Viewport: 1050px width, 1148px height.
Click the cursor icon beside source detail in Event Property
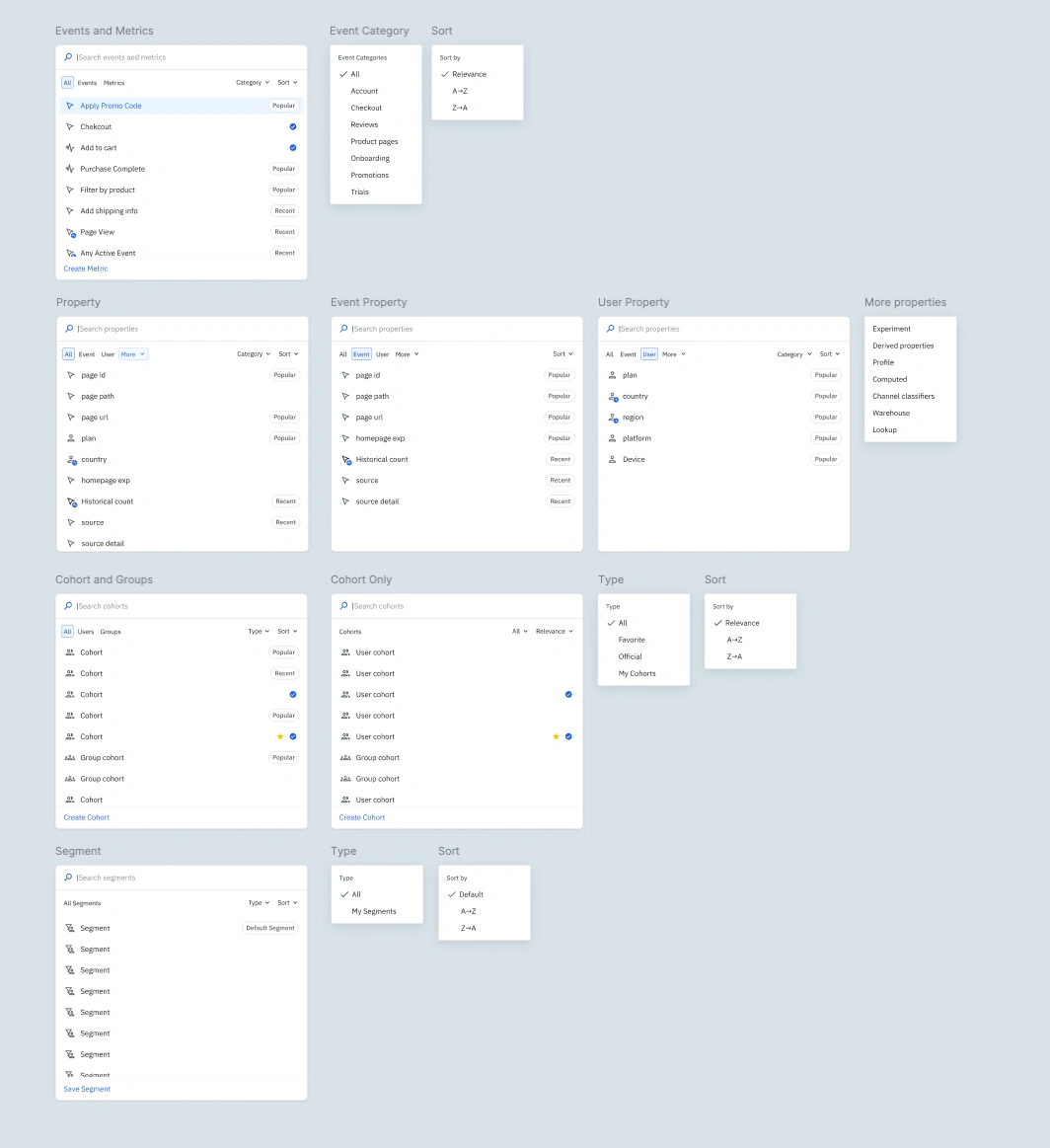tap(345, 501)
